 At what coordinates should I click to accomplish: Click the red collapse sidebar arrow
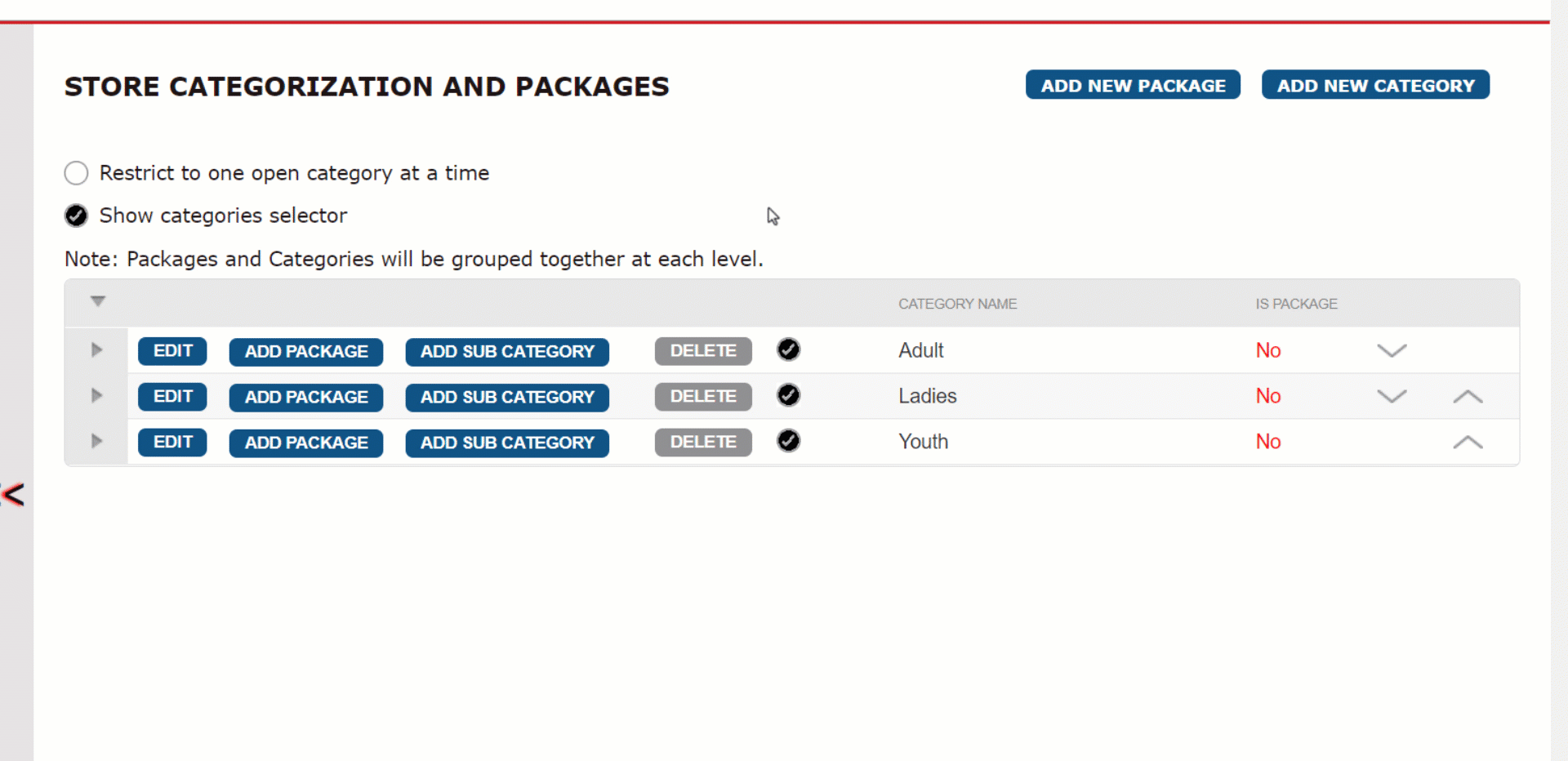pos(12,494)
